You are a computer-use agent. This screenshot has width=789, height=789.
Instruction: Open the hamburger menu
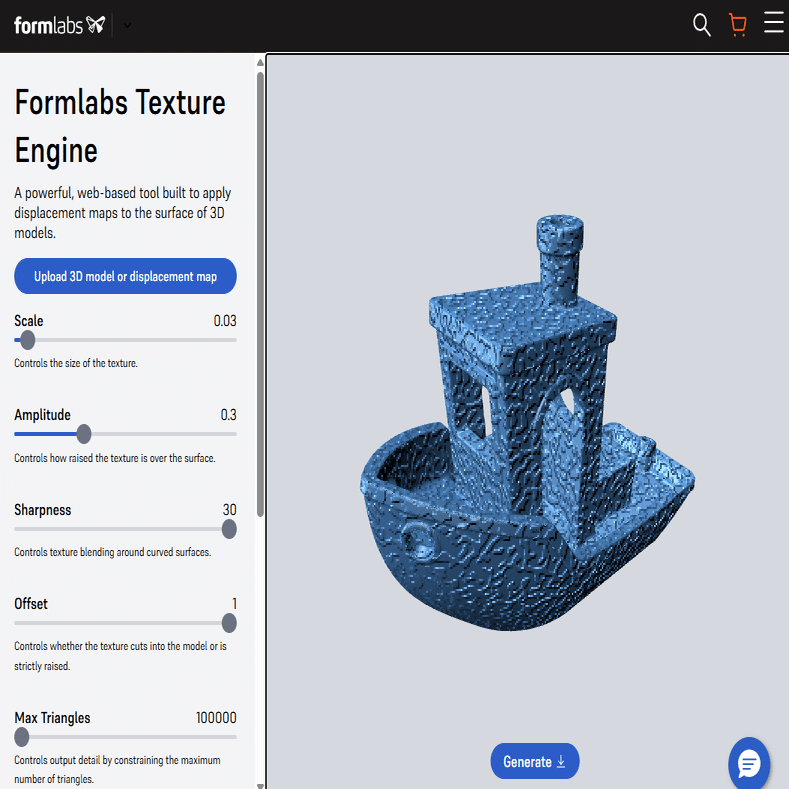(x=774, y=23)
